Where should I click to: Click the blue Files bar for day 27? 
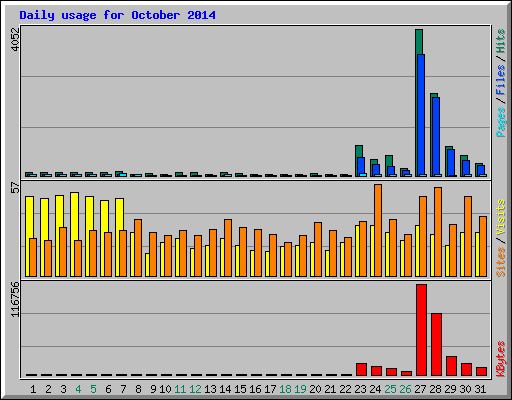click(x=421, y=115)
